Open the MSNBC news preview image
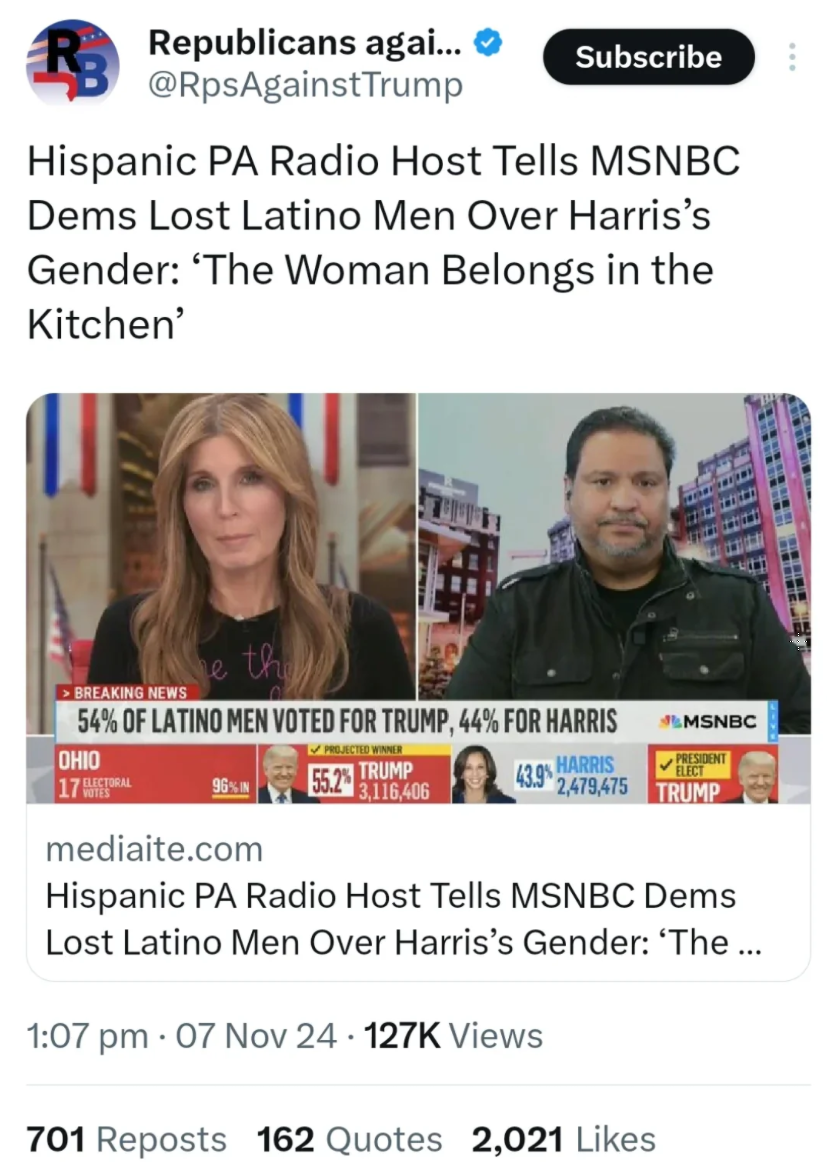This screenshot has width=827, height=1162. pos(418,598)
